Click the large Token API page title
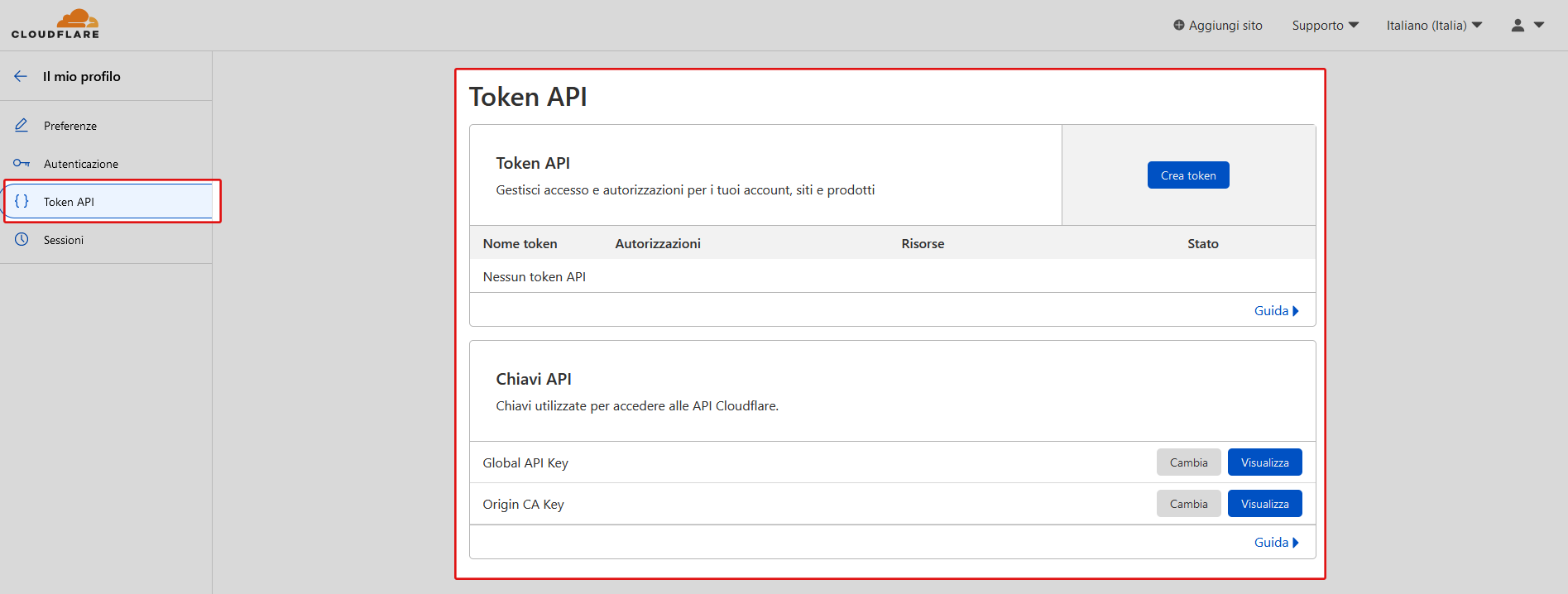This screenshot has height=594, width=1568. pos(528,97)
